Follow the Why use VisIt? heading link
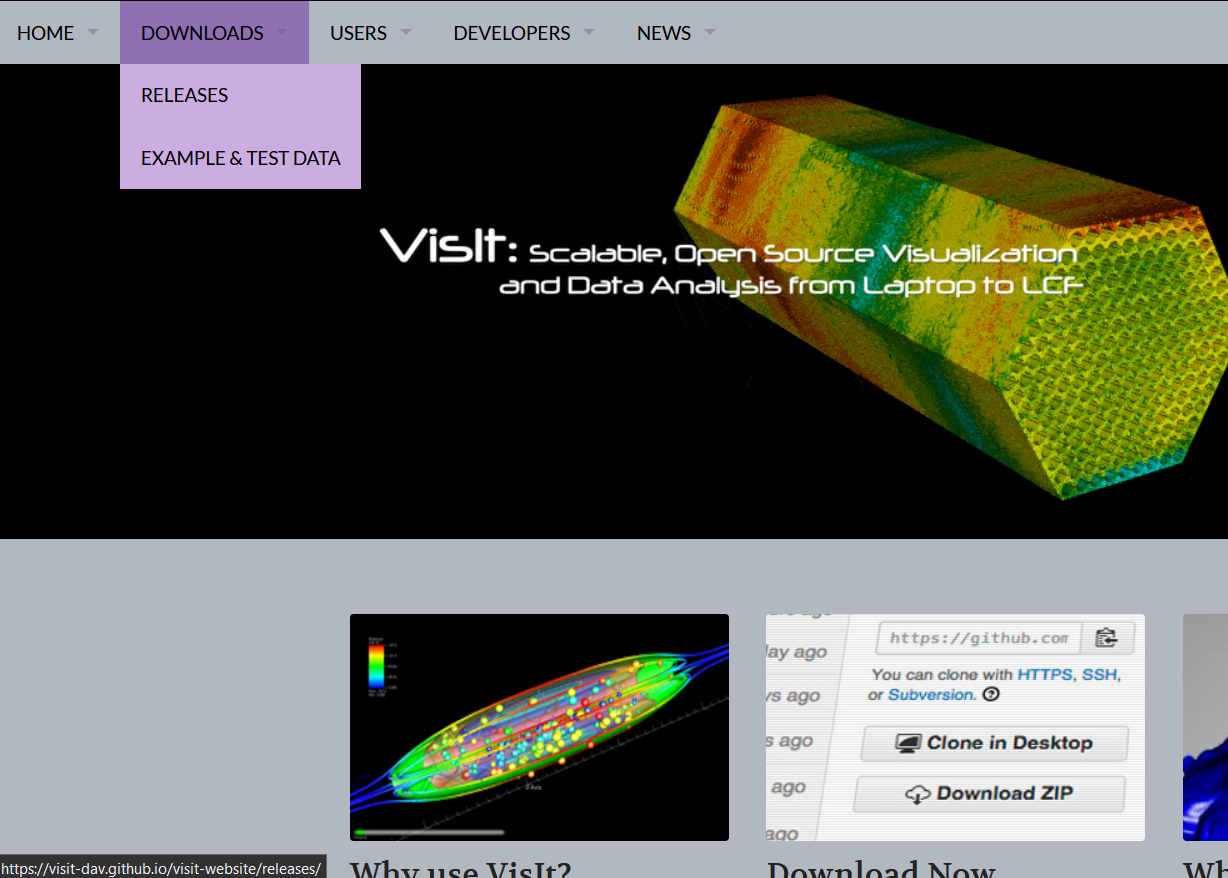The height and width of the screenshot is (878, 1228). point(461,869)
